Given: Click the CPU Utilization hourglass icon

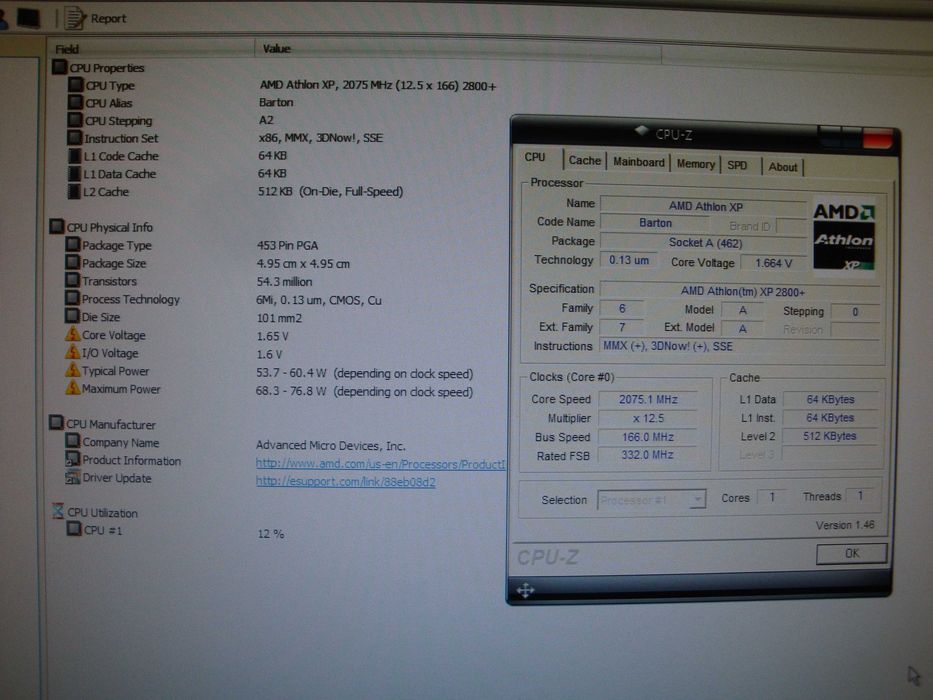Looking at the screenshot, I should 58,511.
